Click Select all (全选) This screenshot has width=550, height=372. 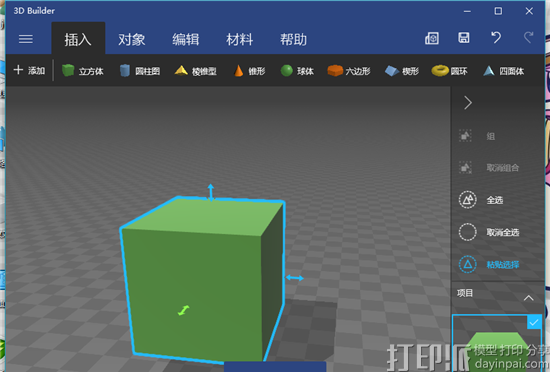point(481,200)
